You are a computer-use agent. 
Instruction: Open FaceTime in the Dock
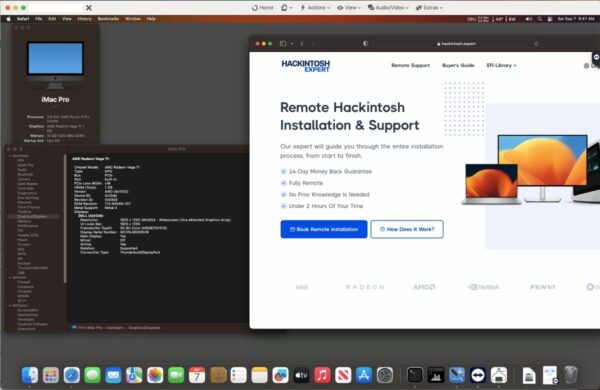[176, 375]
